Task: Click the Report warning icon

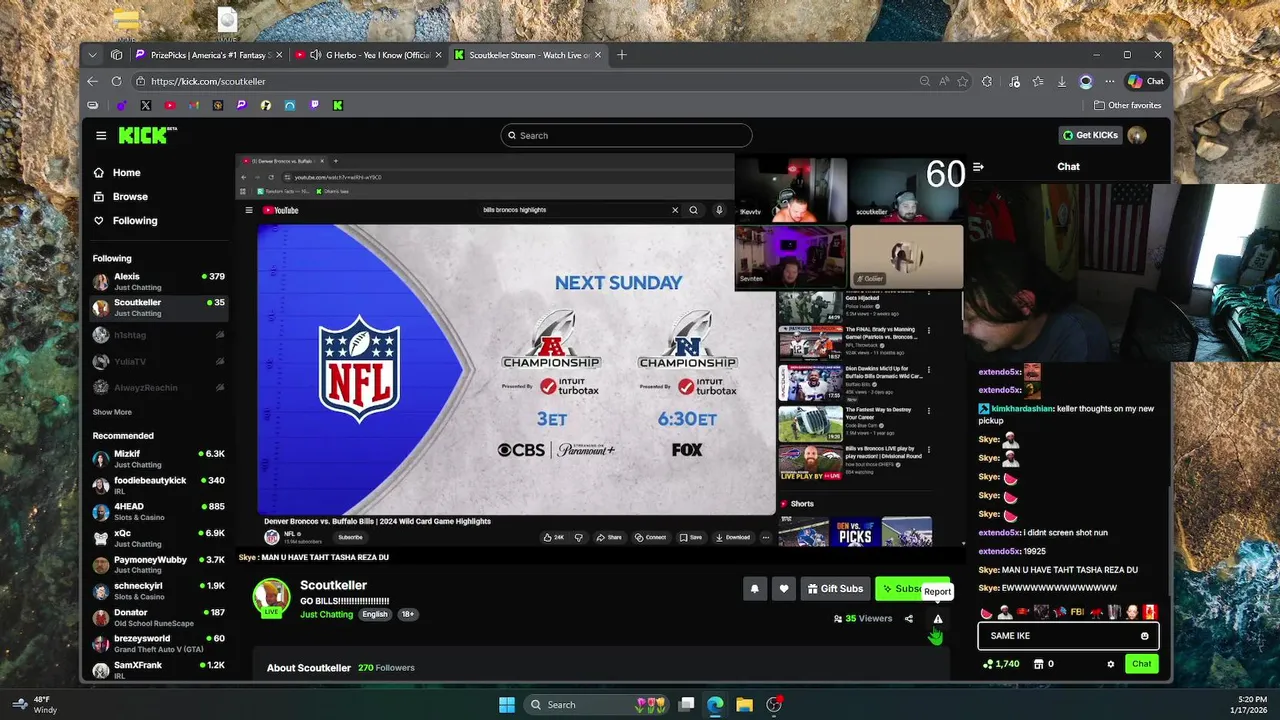Action: click(938, 619)
